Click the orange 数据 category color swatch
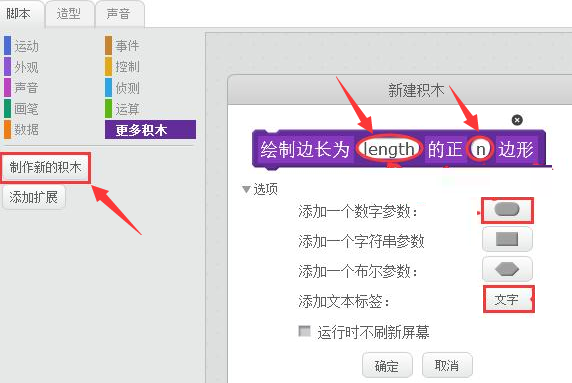Viewport: 572px width, 383px height. tap(7, 129)
